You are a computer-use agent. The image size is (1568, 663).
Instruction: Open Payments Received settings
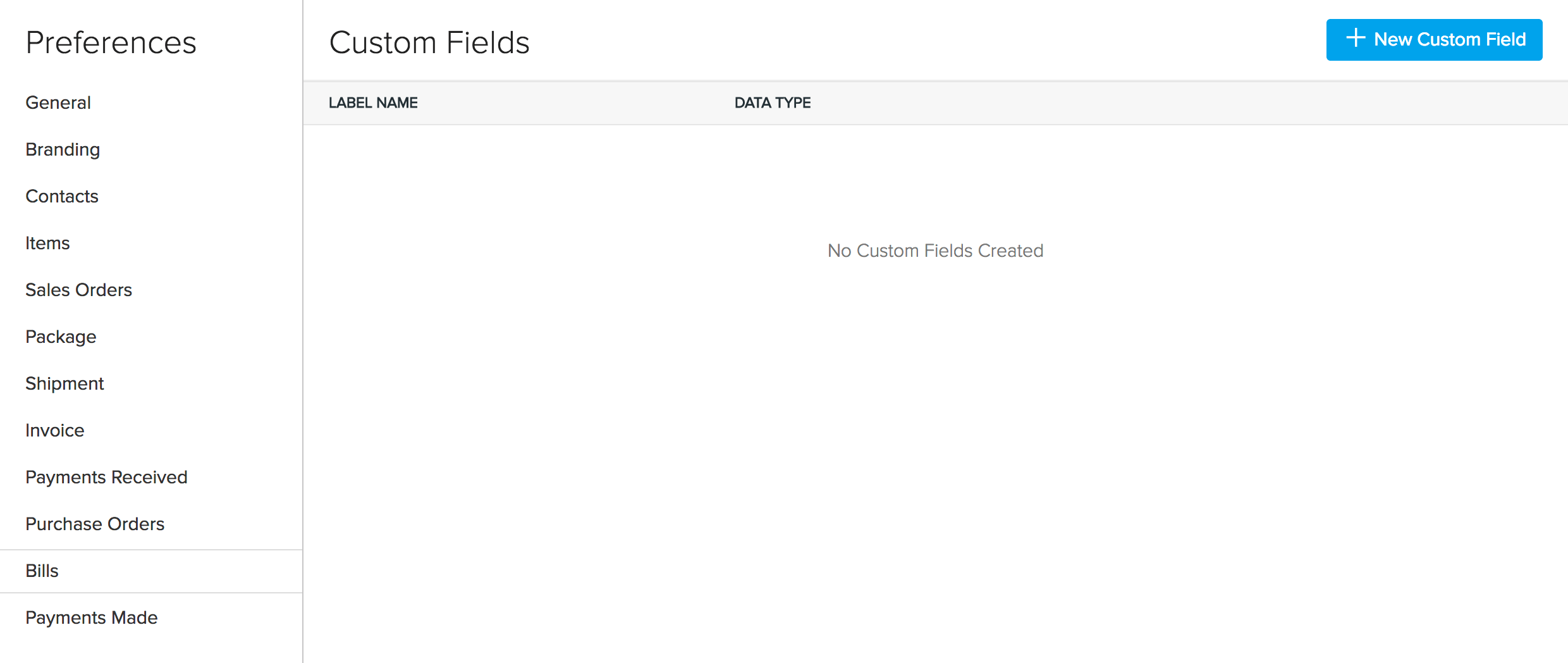(x=106, y=477)
